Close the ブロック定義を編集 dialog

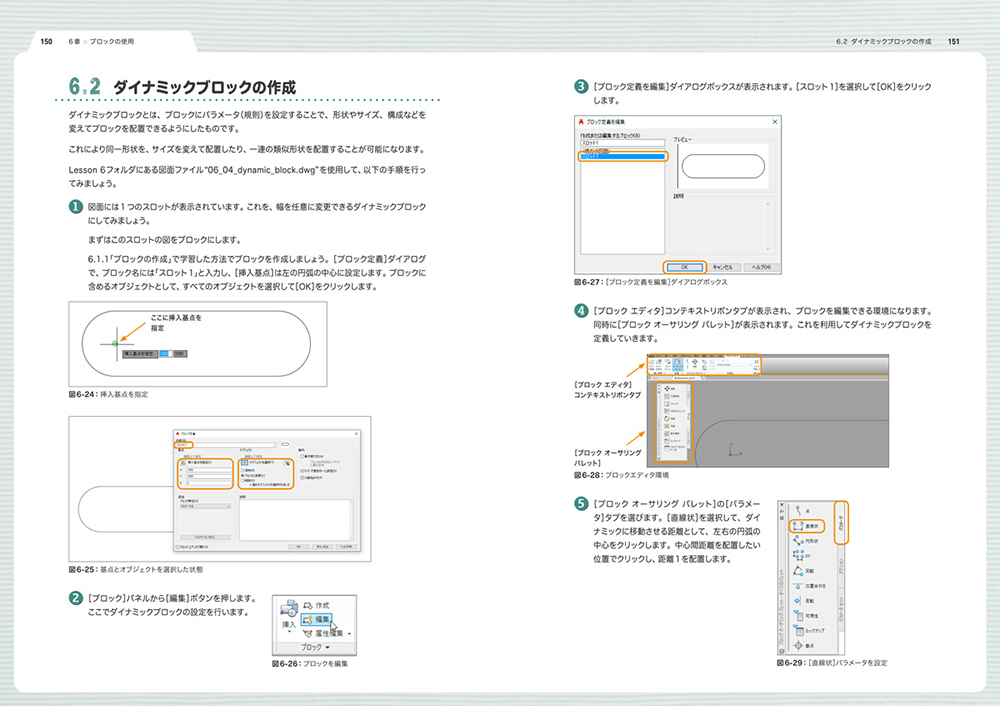pos(775,122)
